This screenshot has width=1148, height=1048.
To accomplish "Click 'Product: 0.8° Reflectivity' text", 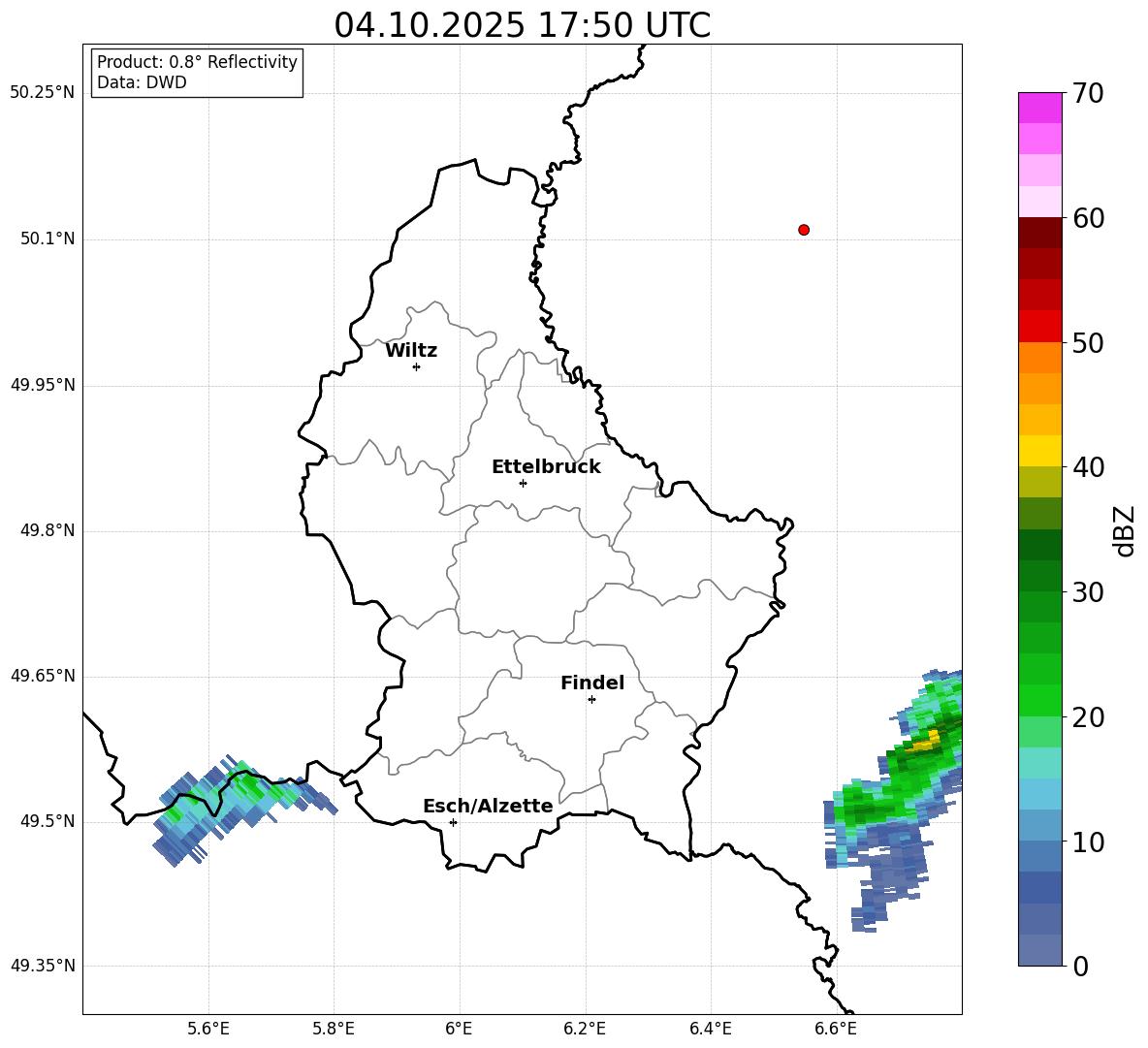I will [197, 62].
